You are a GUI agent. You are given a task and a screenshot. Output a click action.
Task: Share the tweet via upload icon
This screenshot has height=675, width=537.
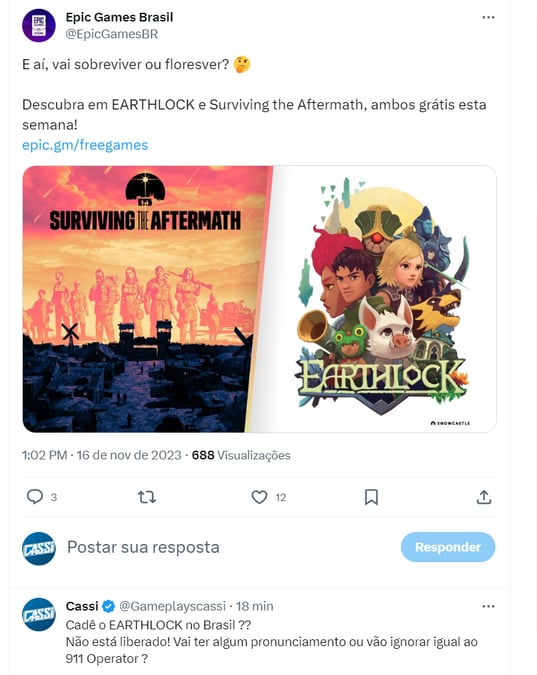(x=484, y=497)
